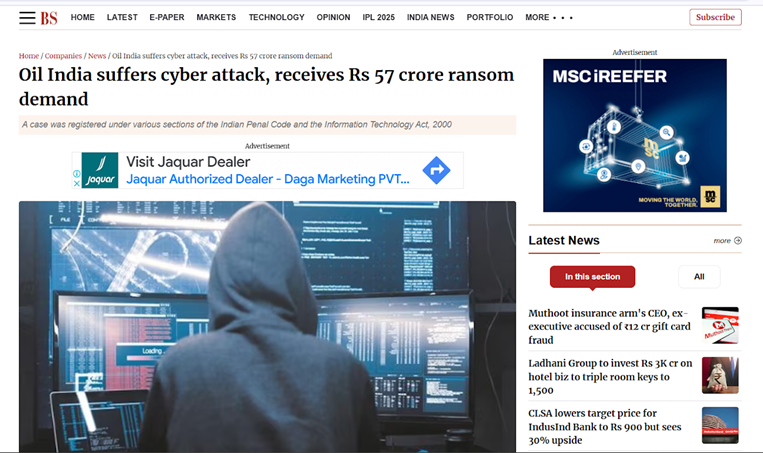
Task: Open the MSC iREEFER advertisement banner
Action: click(x=635, y=135)
